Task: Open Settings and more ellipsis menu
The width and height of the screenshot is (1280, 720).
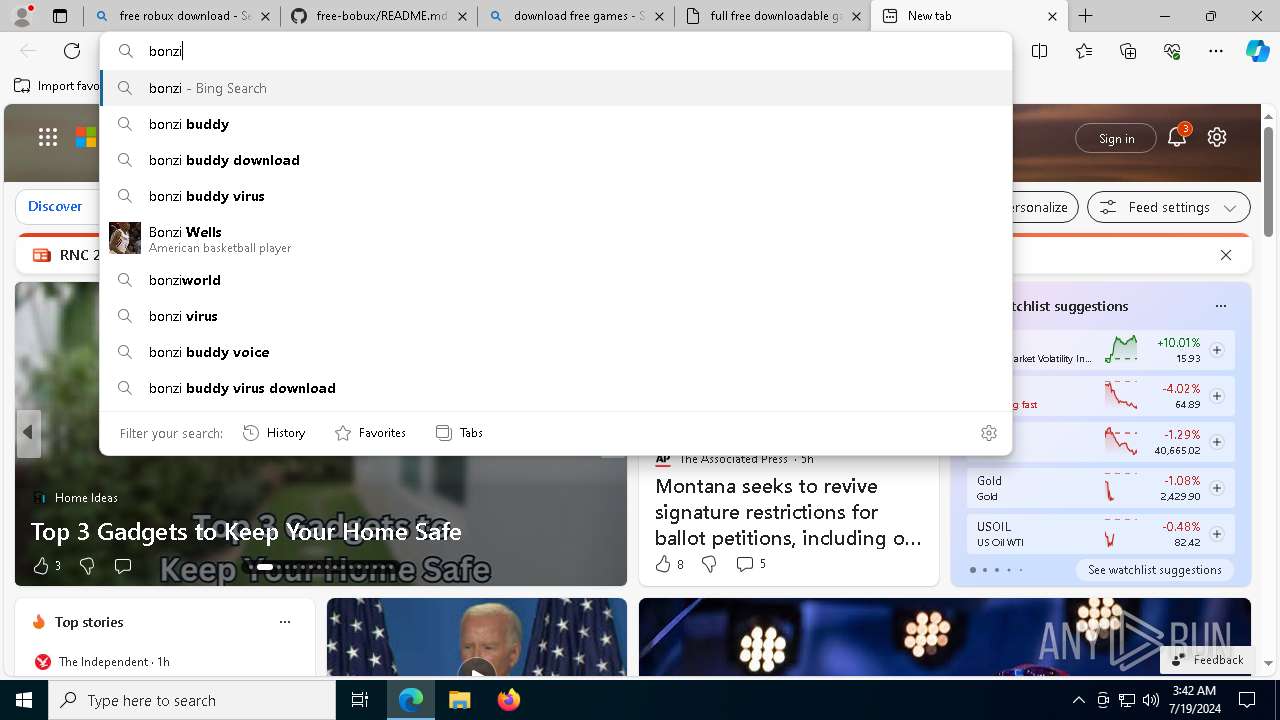Action: coord(1216,51)
